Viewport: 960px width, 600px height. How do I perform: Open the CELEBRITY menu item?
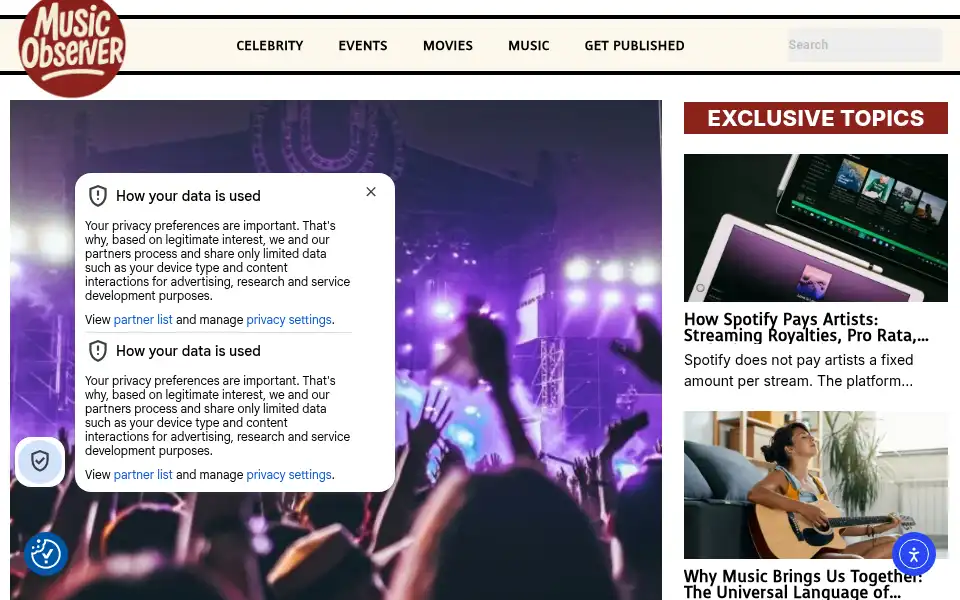tap(269, 45)
